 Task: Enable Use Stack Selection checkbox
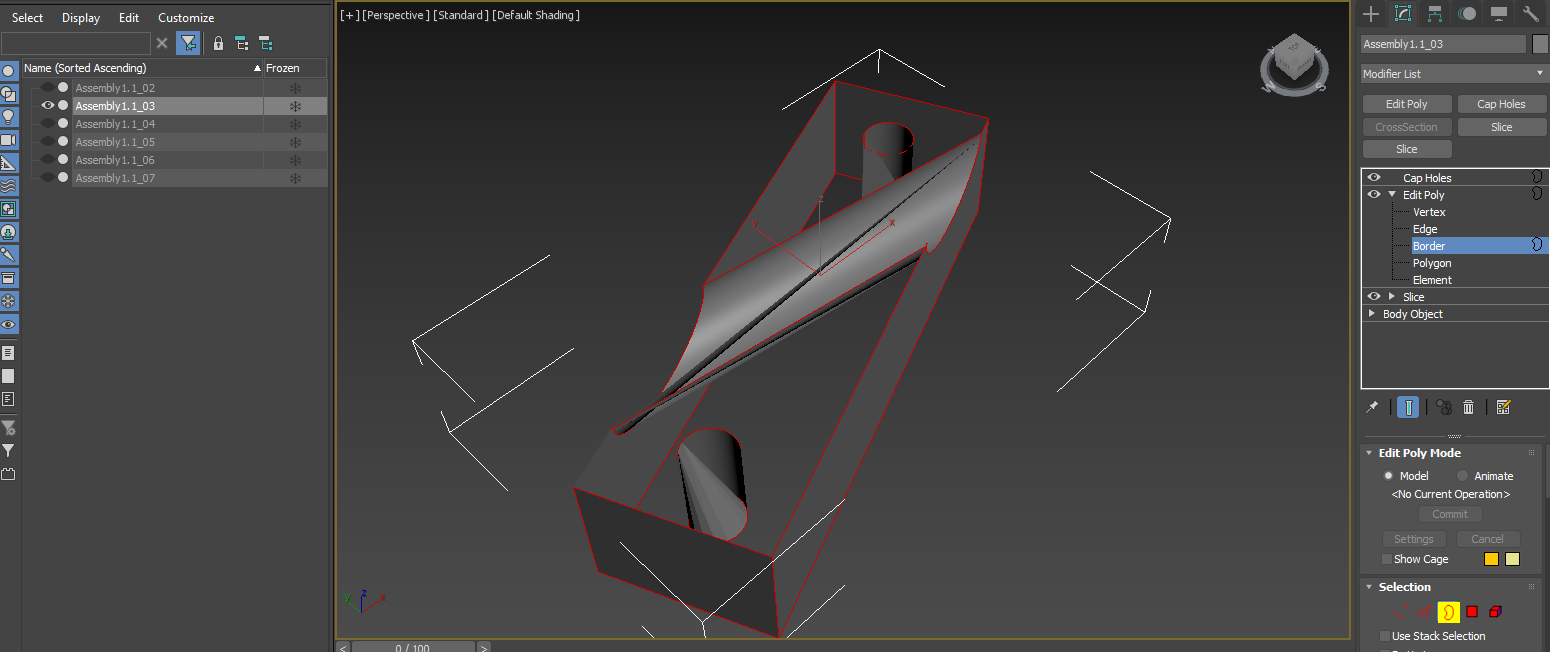click(1385, 636)
